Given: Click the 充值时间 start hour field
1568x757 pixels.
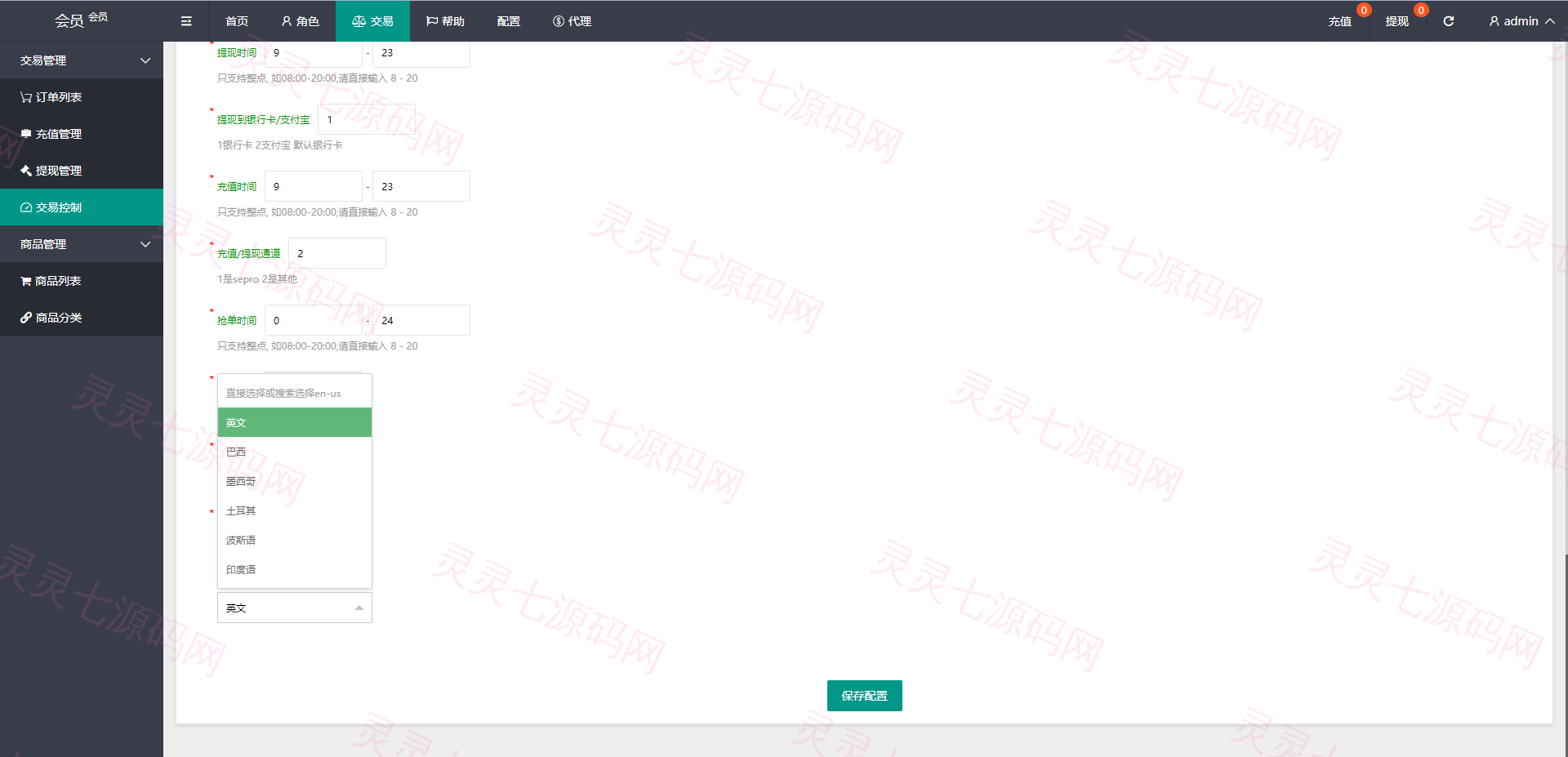Looking at the screenshot, I should click(314, 186).
